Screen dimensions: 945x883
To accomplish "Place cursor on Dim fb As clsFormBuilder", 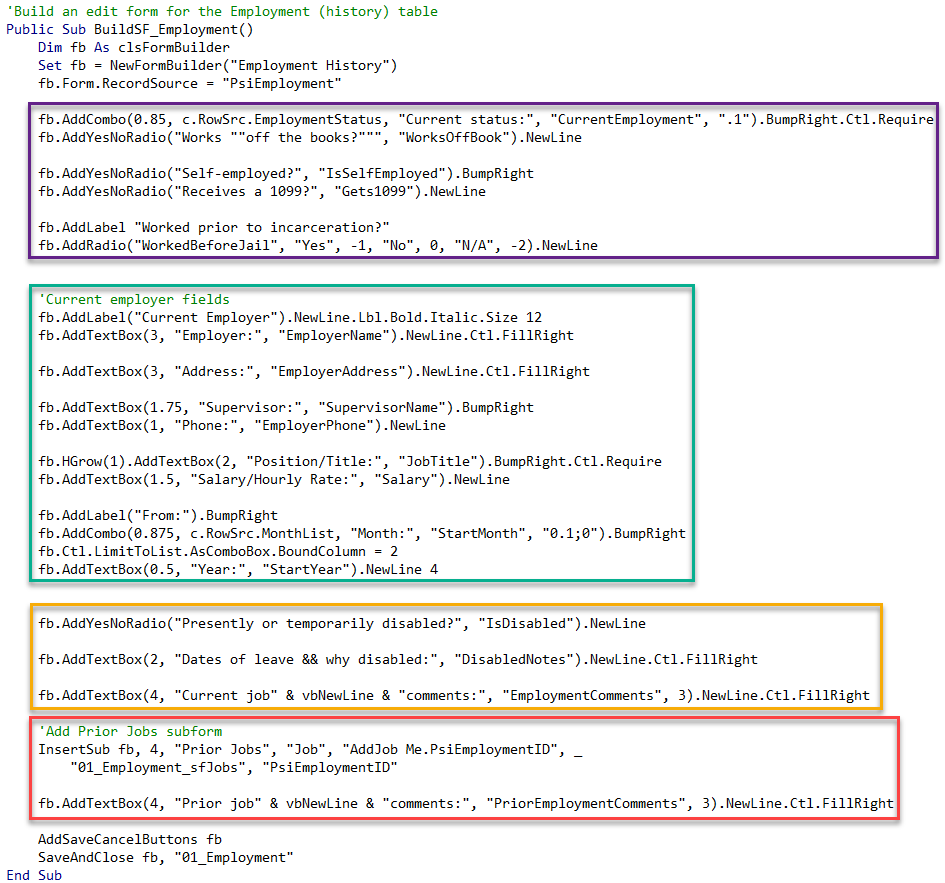I will pos(134,48).
